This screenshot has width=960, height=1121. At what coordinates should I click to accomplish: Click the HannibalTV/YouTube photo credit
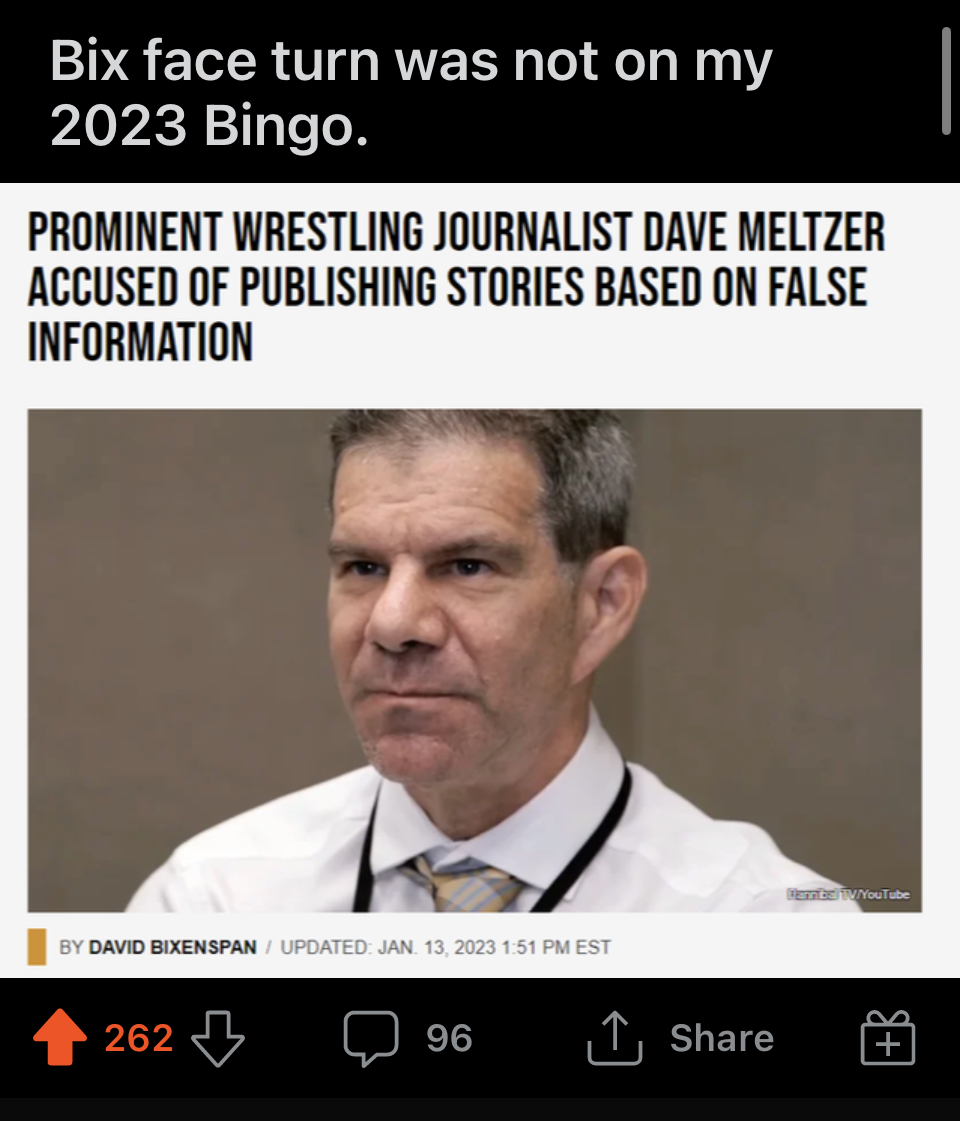[x=848, y=894]
